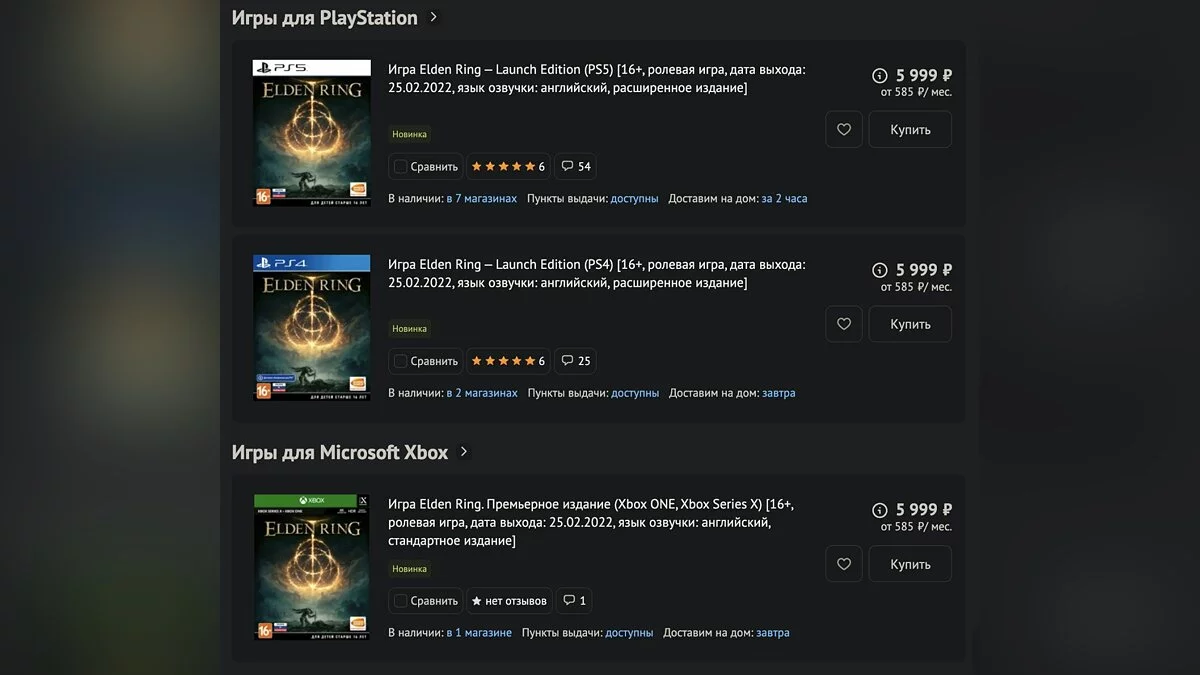Open the 54 comments on PS5 game
Viewport: 1200px width, 675px height.
click(x=576, y=166)
